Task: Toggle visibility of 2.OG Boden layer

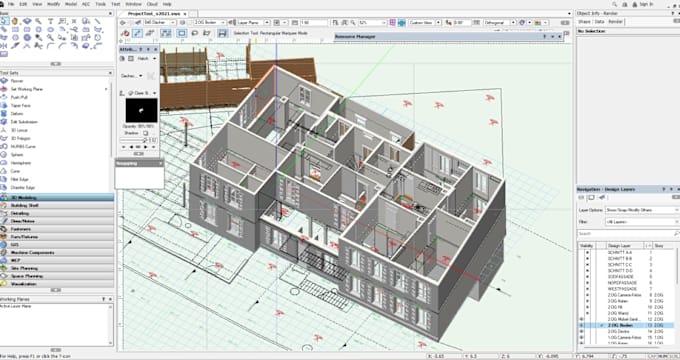Action: [582, 325]
